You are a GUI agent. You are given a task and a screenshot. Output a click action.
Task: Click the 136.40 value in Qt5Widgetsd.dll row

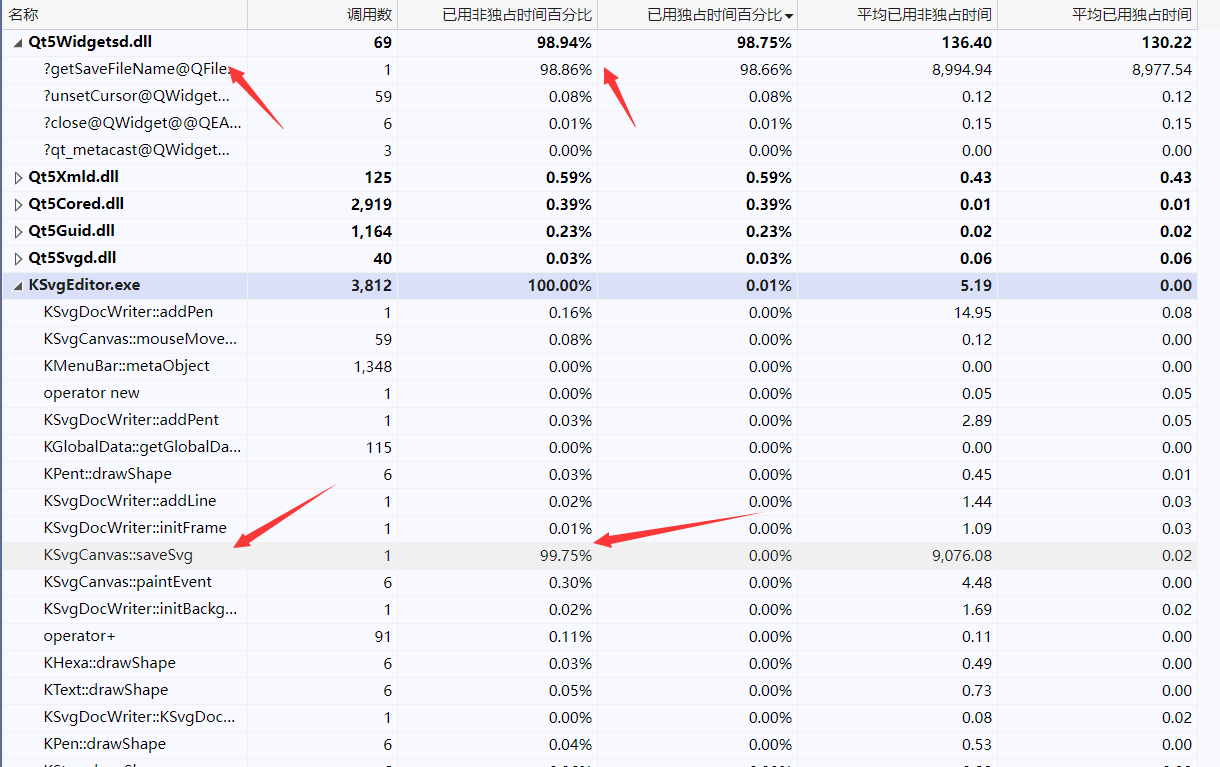tap(967, 43)
